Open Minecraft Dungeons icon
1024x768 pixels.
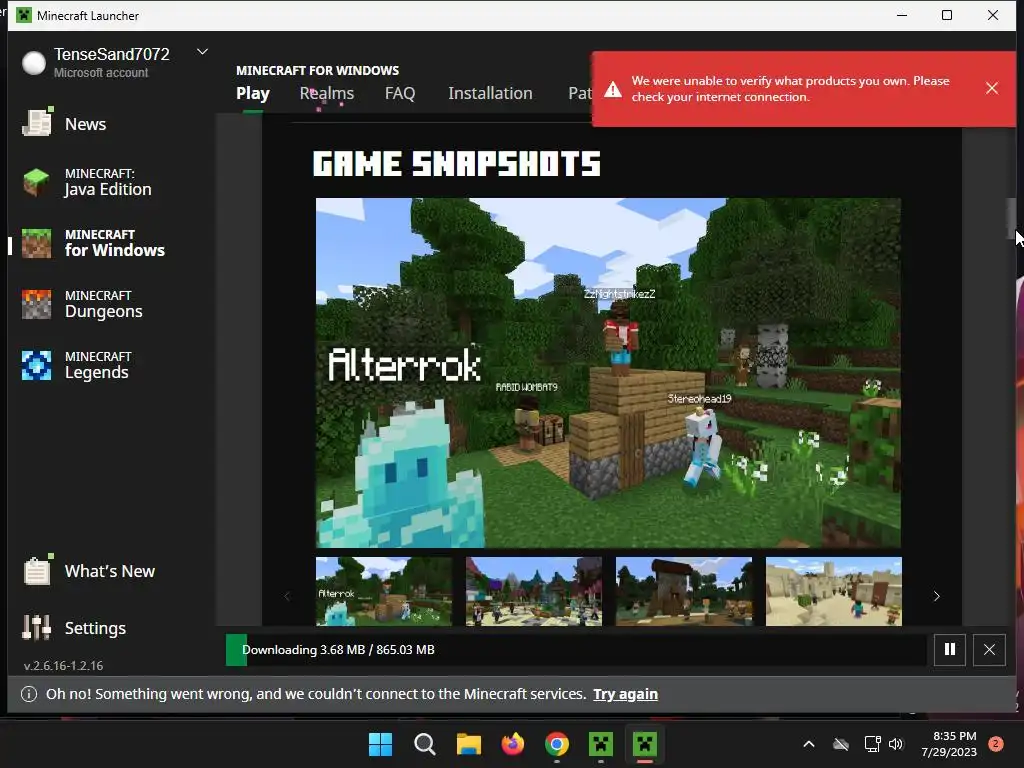(37, 304)
